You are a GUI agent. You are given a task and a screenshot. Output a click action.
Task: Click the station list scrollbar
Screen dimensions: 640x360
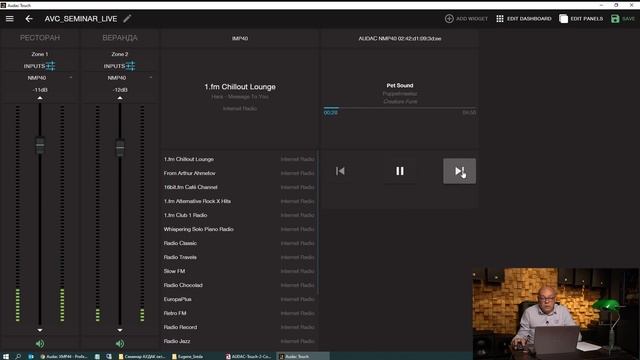point(318,222)
